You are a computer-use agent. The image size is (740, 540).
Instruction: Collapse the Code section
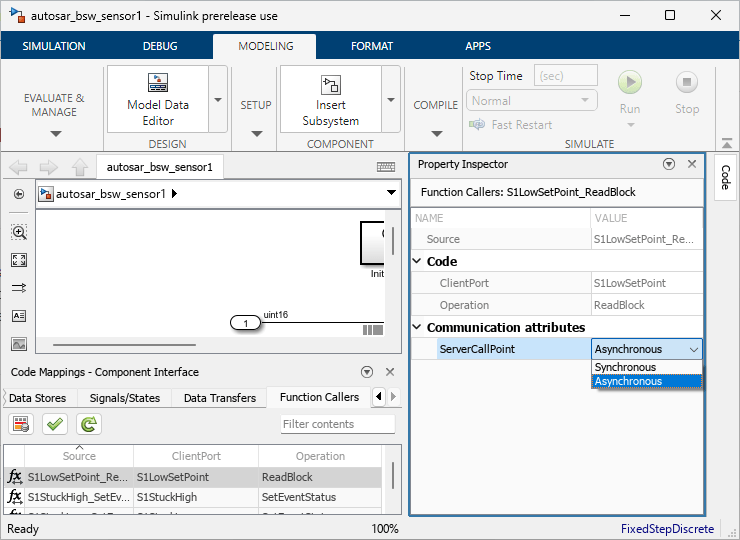(418, 261)
